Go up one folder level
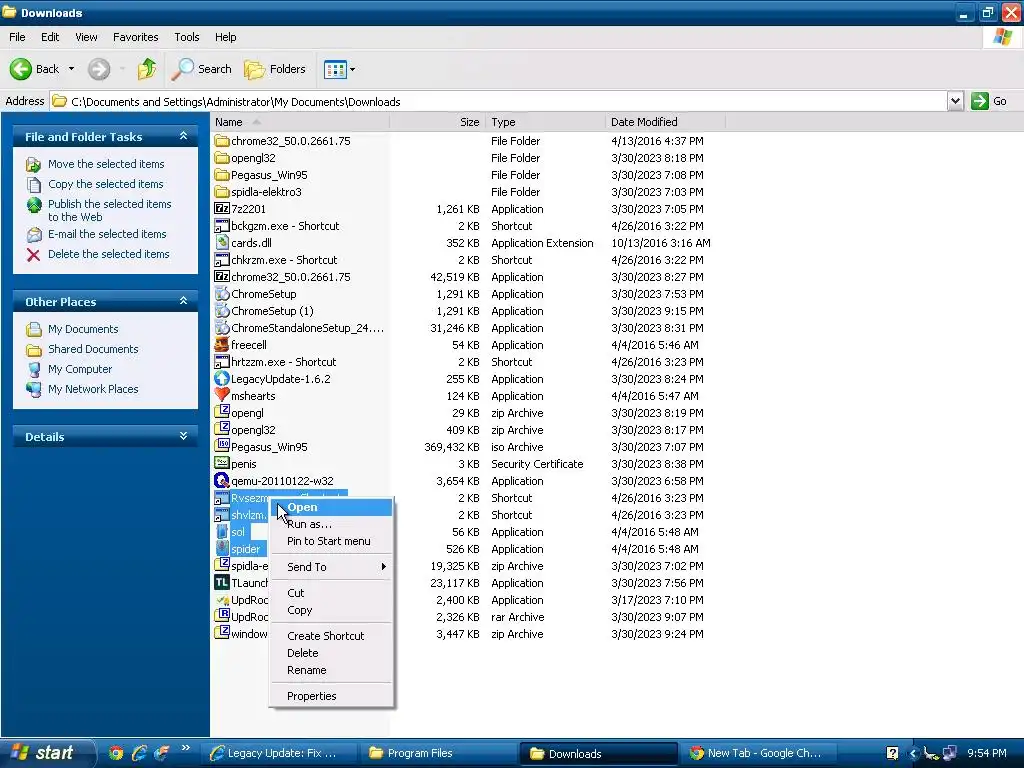Image resolution: width=1024 pixels, height=768 pixels. (147, 69)
